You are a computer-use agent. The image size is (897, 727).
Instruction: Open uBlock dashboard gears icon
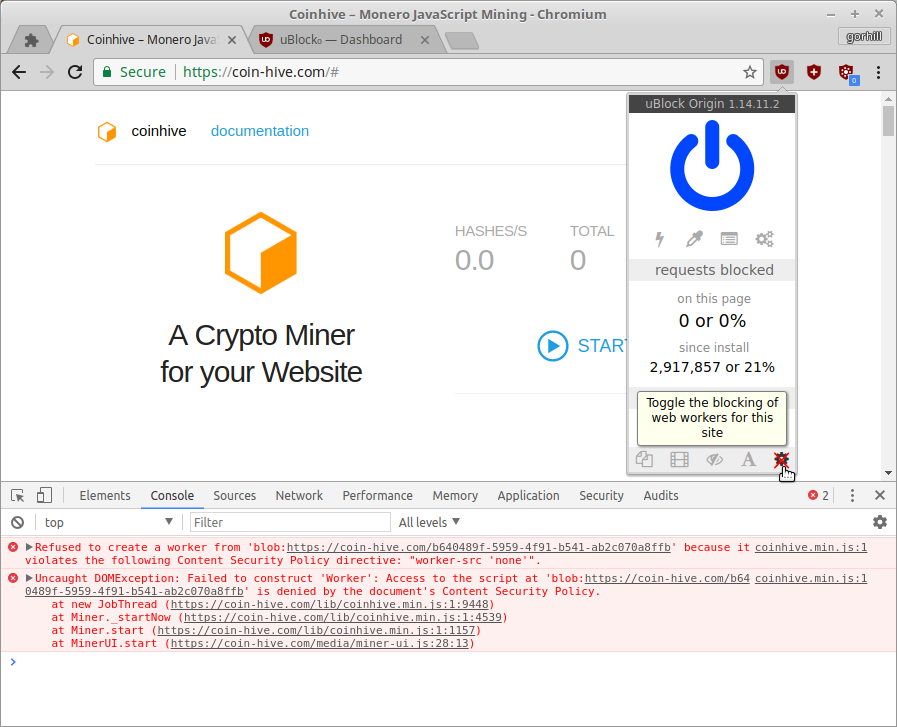click(764, 239)
